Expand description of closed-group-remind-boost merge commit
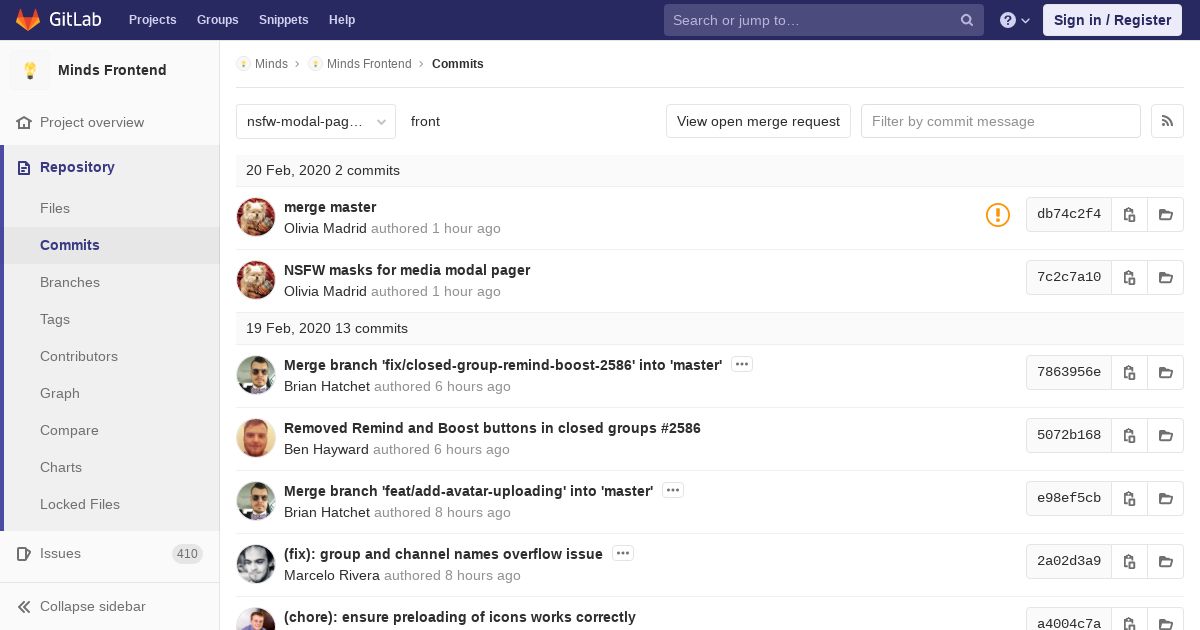The width and height of the screenshot is (1200, 630). (x=741, y=365)
